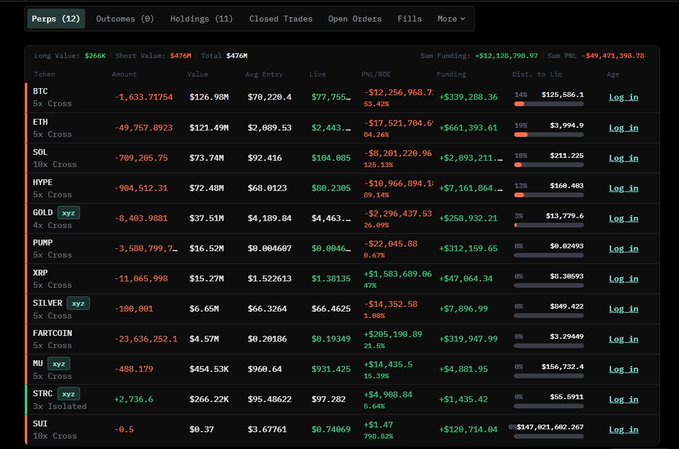Screen dimensions: 679x449
Task: Click the GOLD liquidation distance bar
Action: coord(549,225)
